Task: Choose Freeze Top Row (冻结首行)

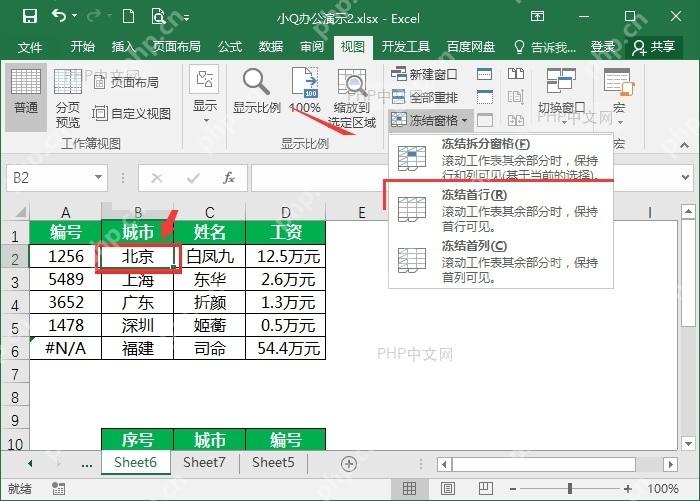Action: pos(501,210)
